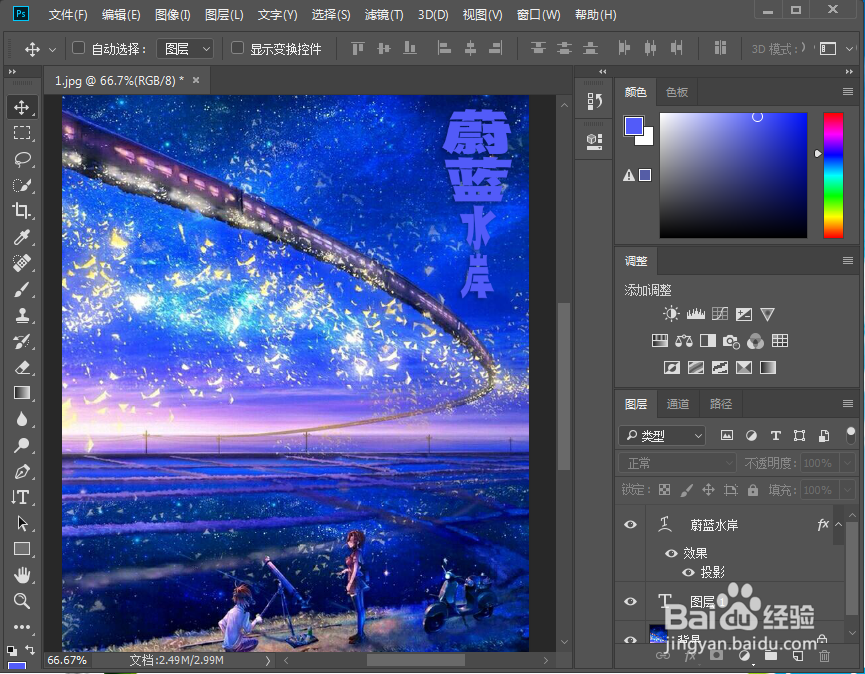Image resolution: width=865 pixels, height=674 pixels.
Task: Add a Brightness/Contrast adjustment
Action: pyautogui.click(x=671, y=314)
